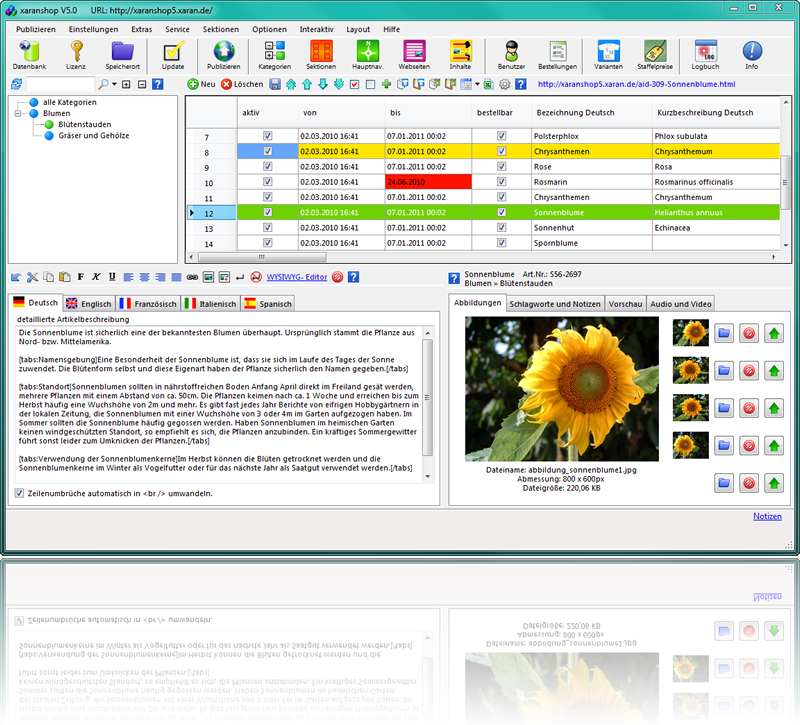Click the magnifier search icon
Viewport: 800px width, 725px height.
click(103, 84)
